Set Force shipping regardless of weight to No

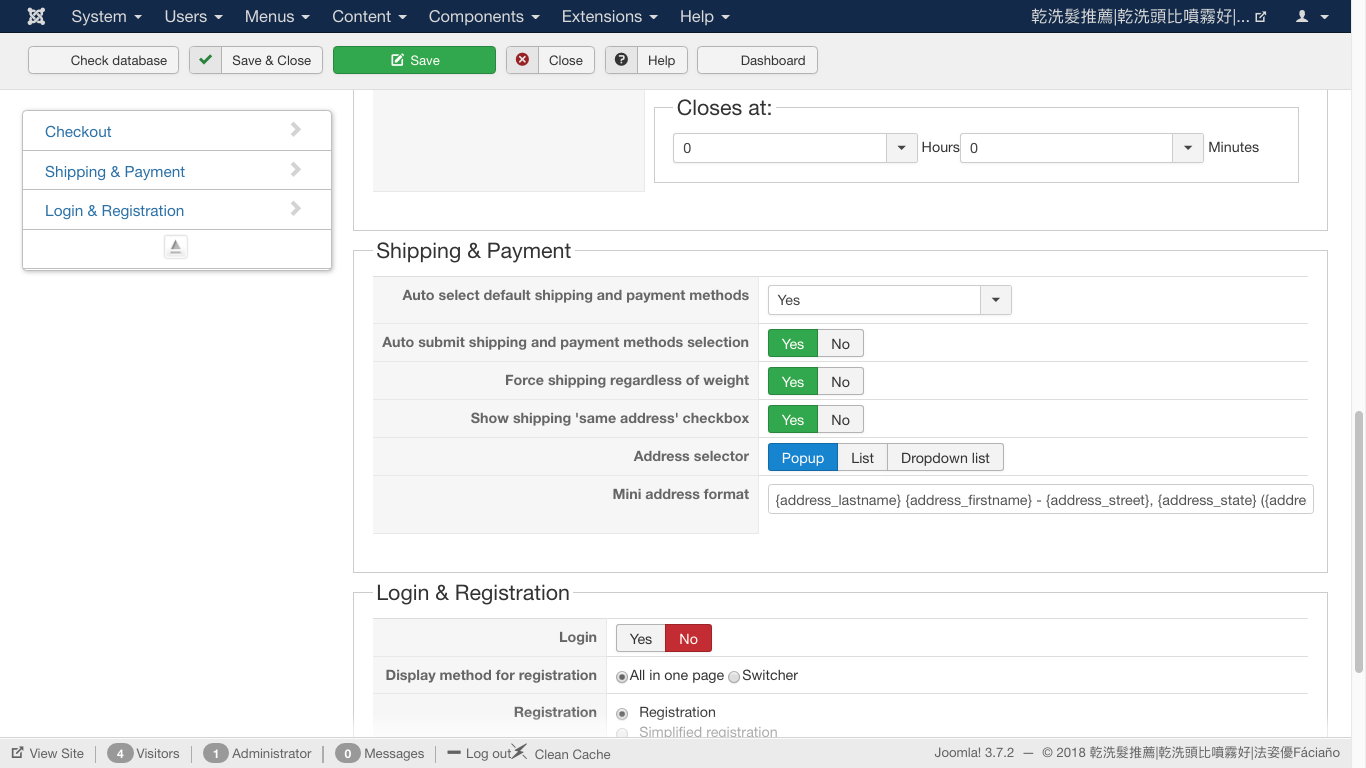(840, 382)
